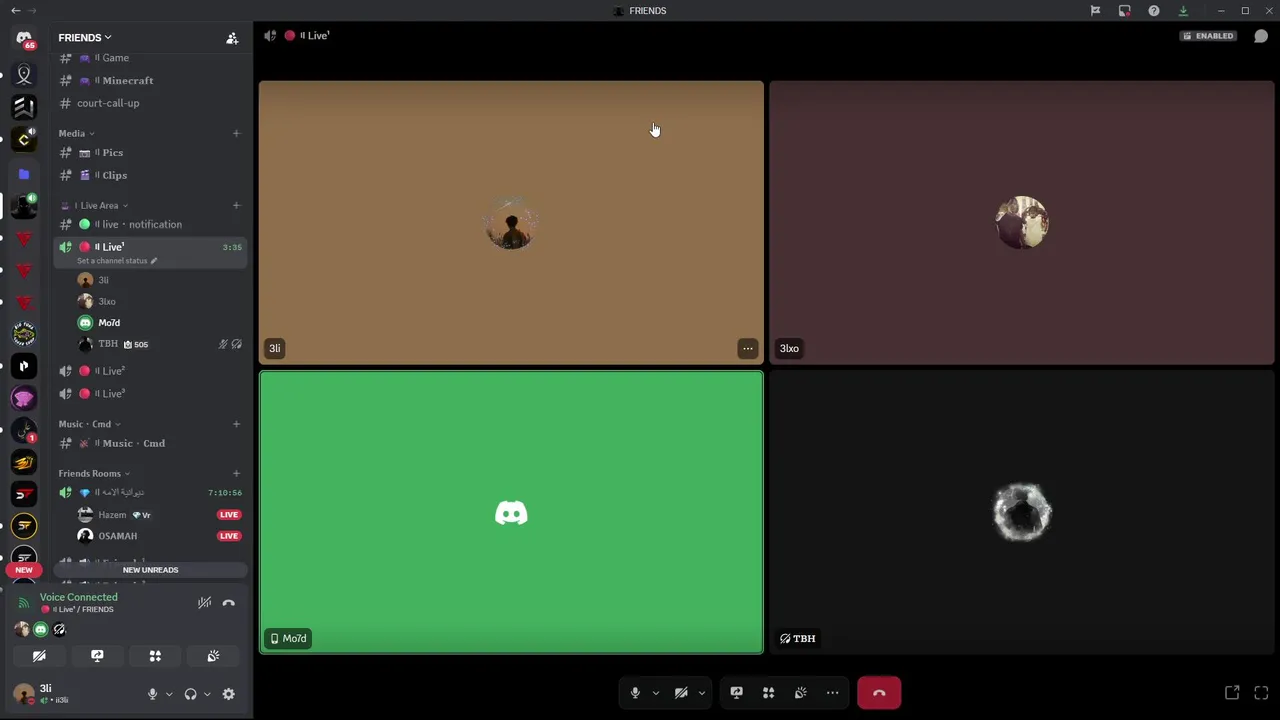Open quests flag icon in title bar
This screenshot has height=720, width=1280.
[x=1095, y=11]
